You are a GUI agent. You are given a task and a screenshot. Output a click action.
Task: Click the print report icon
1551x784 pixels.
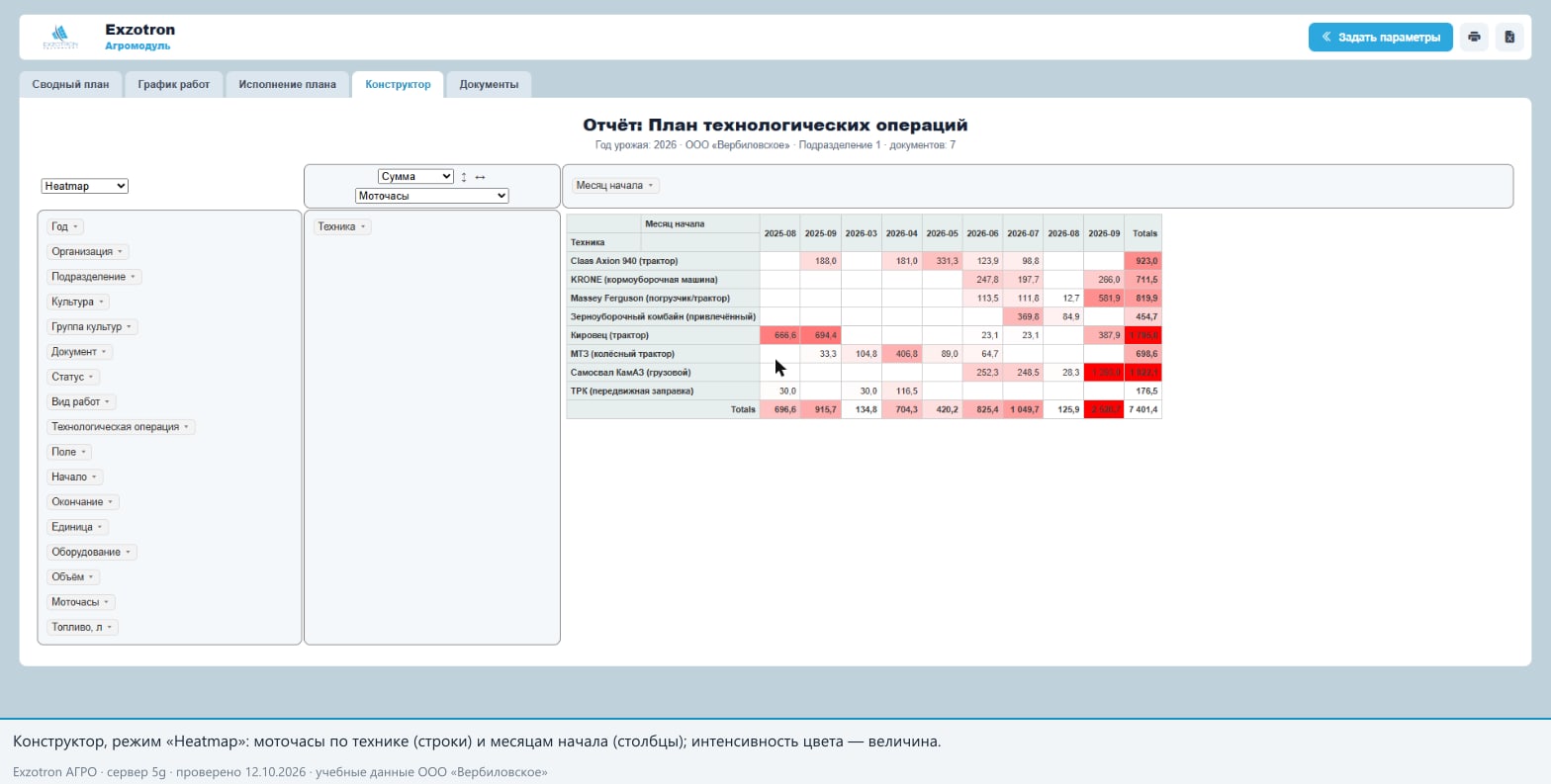pyautogui.click(x=1474, y=38)
